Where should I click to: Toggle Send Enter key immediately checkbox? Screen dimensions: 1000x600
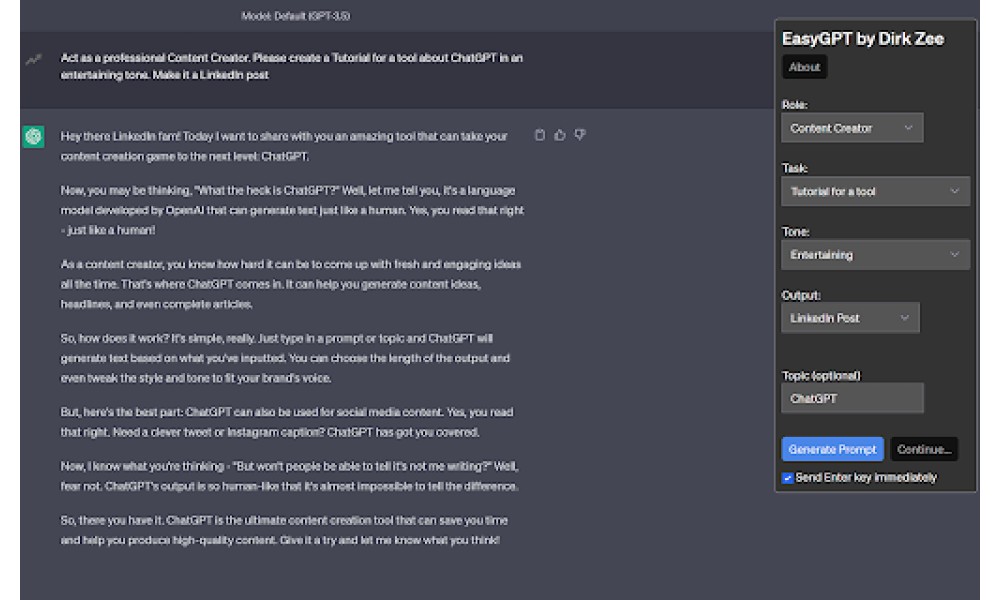788,478
